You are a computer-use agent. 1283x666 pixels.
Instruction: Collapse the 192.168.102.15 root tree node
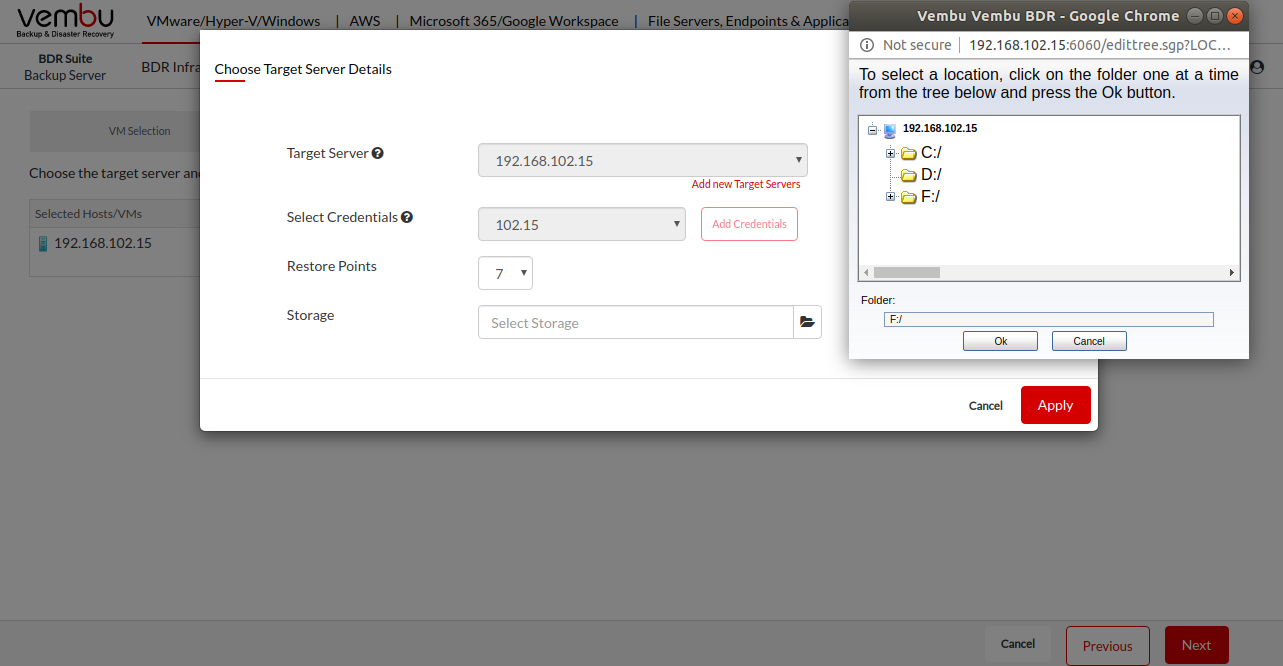[872, 130]
